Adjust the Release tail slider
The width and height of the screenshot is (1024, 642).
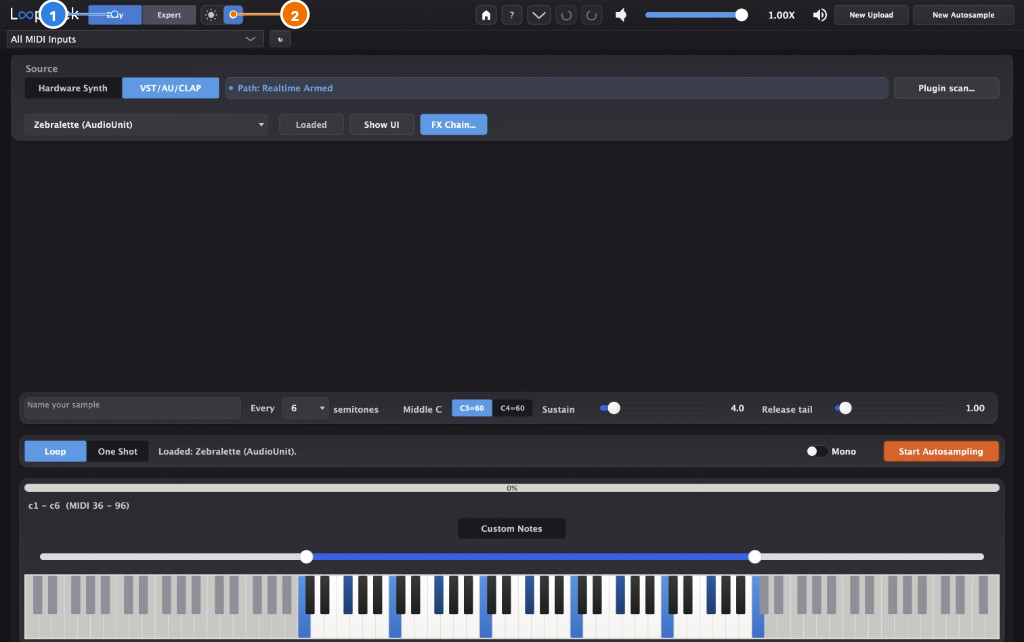889,408
